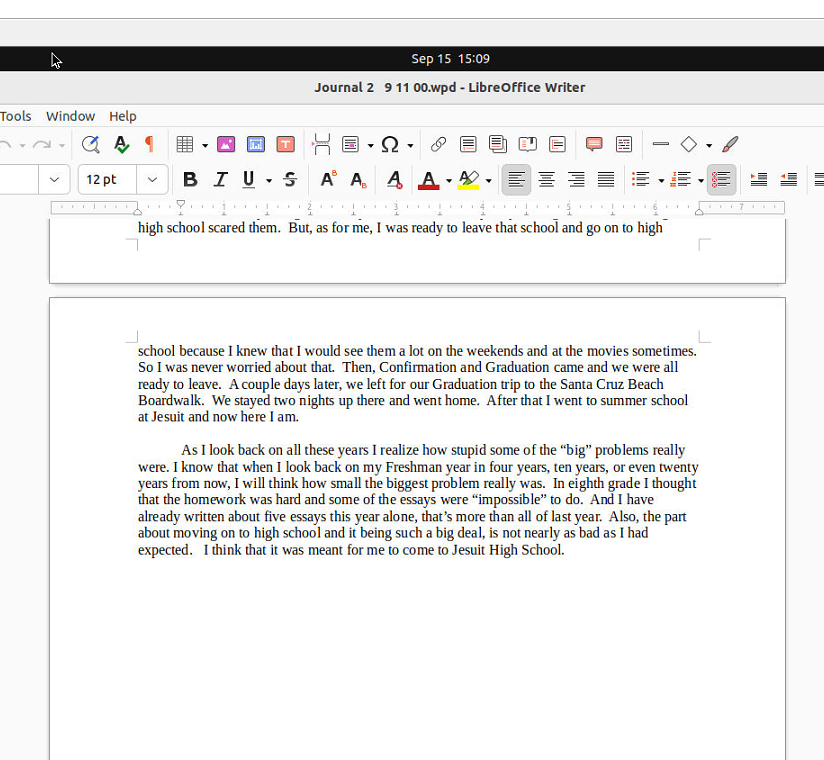This screenshot has width=824, height=760.
Task: Open underline style dropdown arrow
Action: pos(269,181)
